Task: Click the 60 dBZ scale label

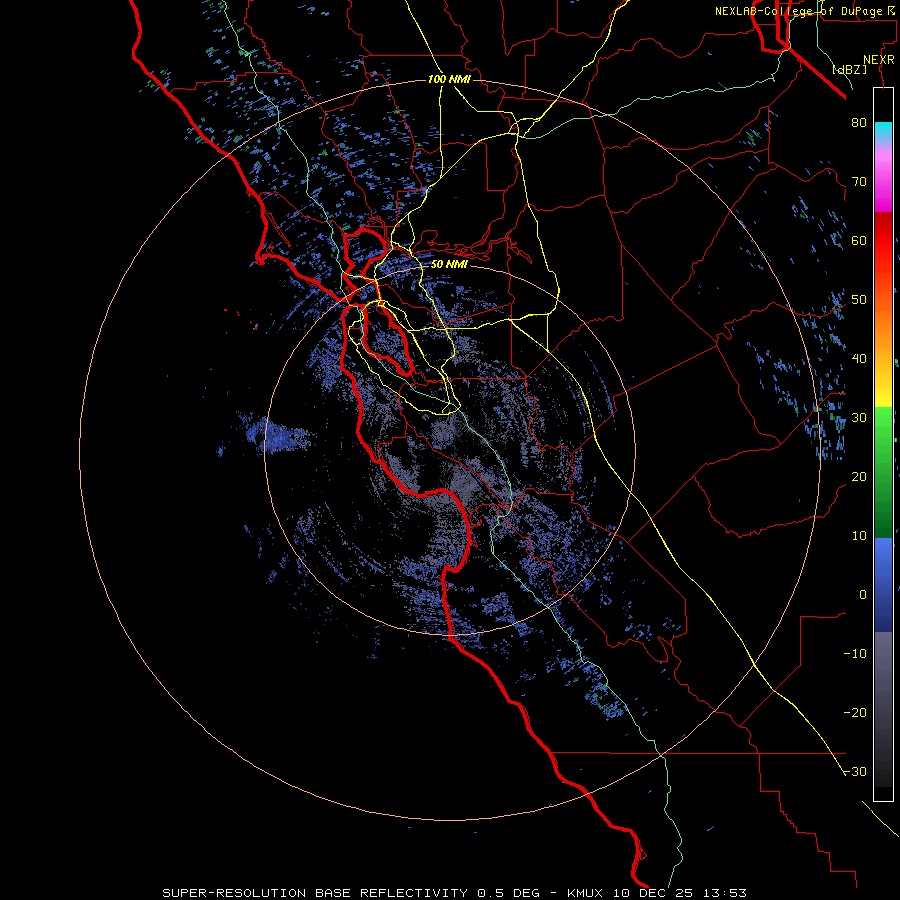Action: coord(859,240)
